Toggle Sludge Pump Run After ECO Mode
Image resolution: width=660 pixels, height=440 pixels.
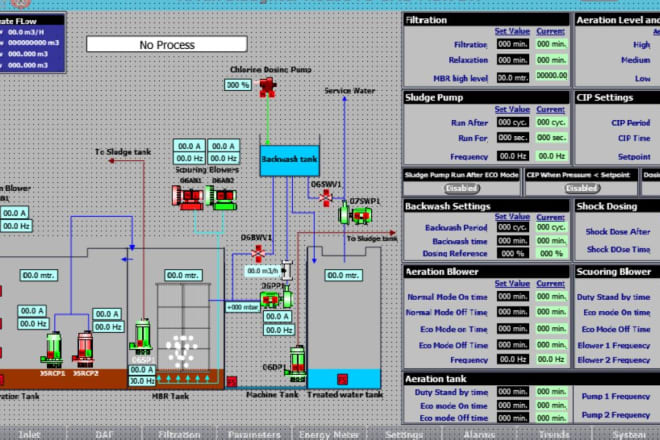tap(462, 188)
